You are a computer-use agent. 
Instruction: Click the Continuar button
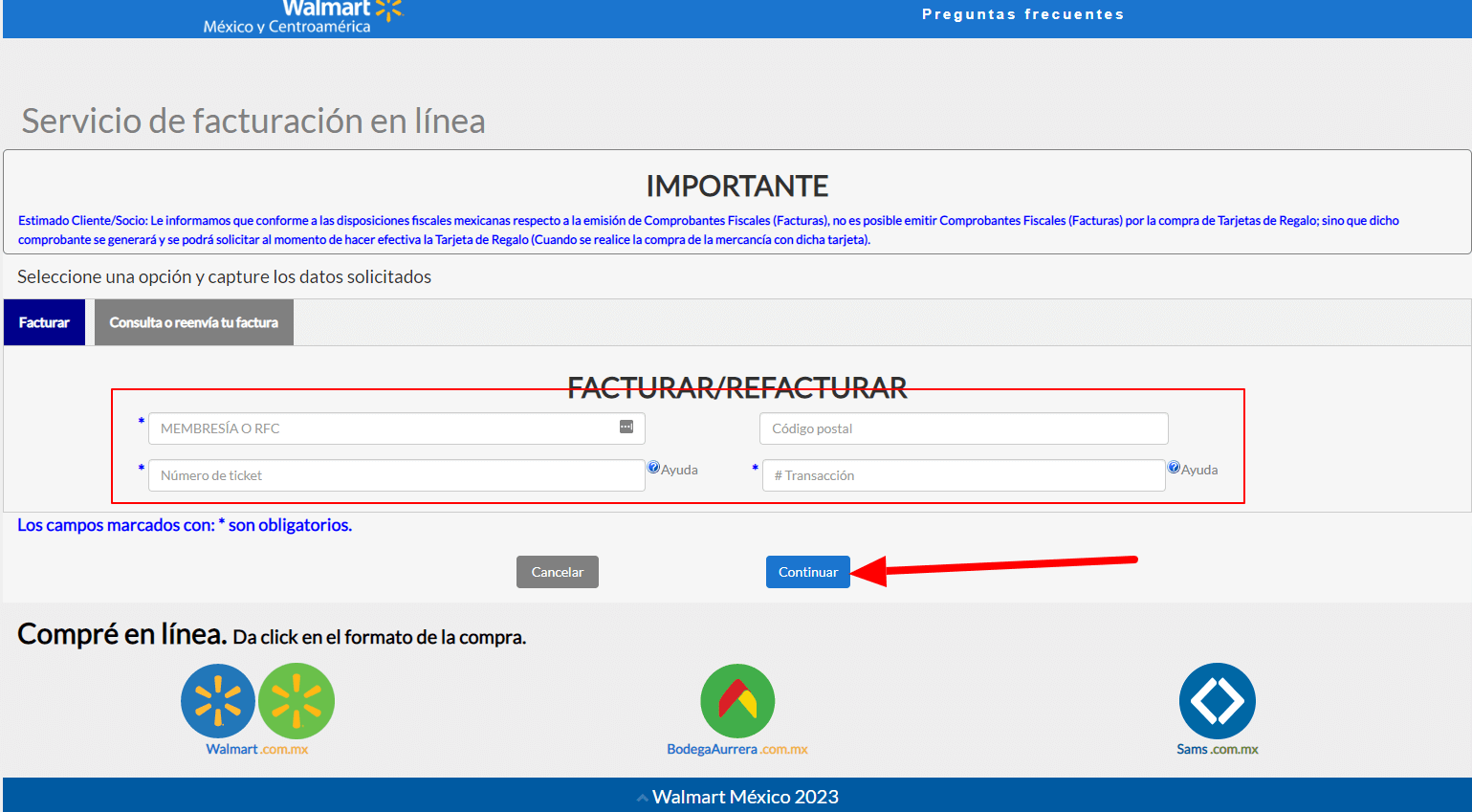click(807, 571)
